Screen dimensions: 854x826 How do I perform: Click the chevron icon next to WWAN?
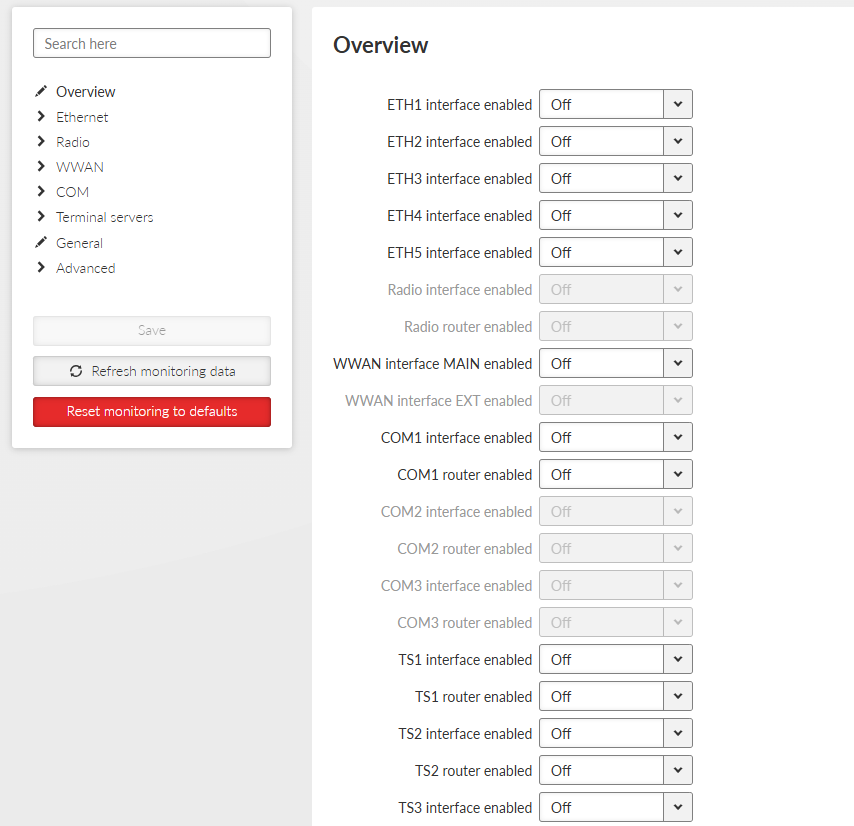tap(41, 167)
